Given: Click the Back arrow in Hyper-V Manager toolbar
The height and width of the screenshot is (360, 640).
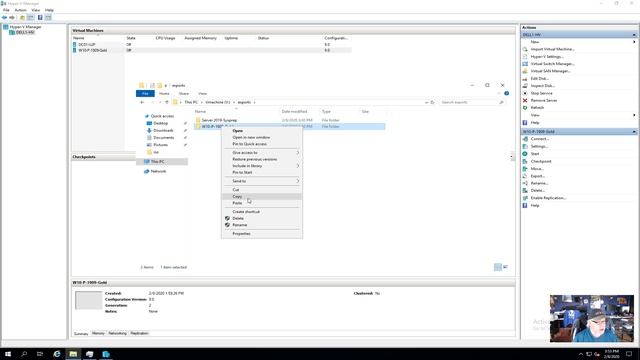Looking at the screenshot, I should [x=4, y=18].
